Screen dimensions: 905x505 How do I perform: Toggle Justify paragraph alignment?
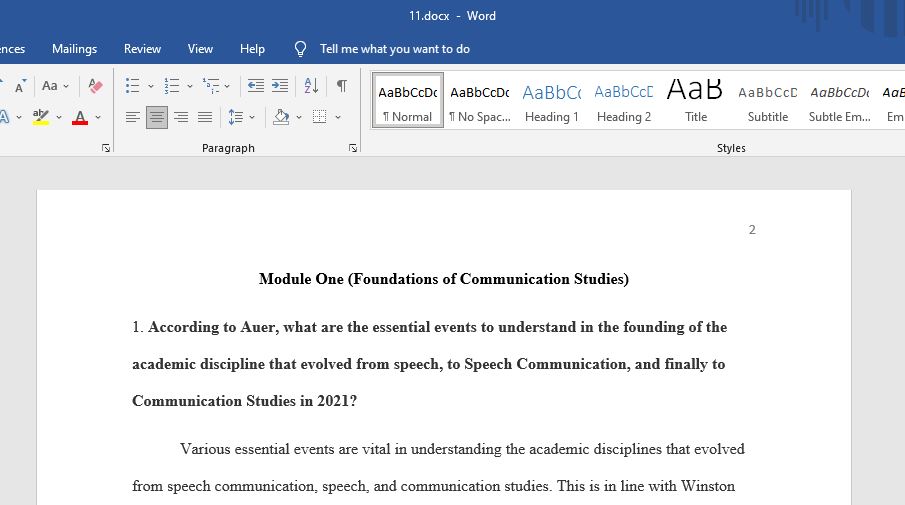pyautogui.click(x=205, y=117)
